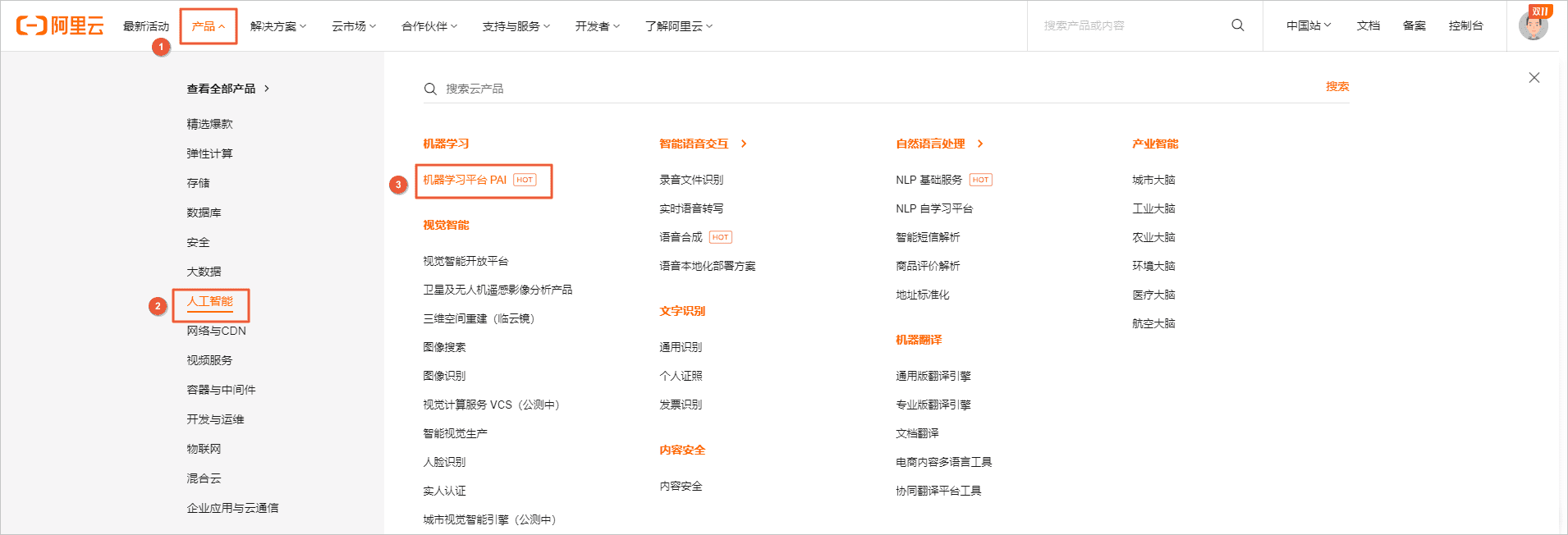
Task: Focus the 搜索云产品 input field
Action: point(821,89)
